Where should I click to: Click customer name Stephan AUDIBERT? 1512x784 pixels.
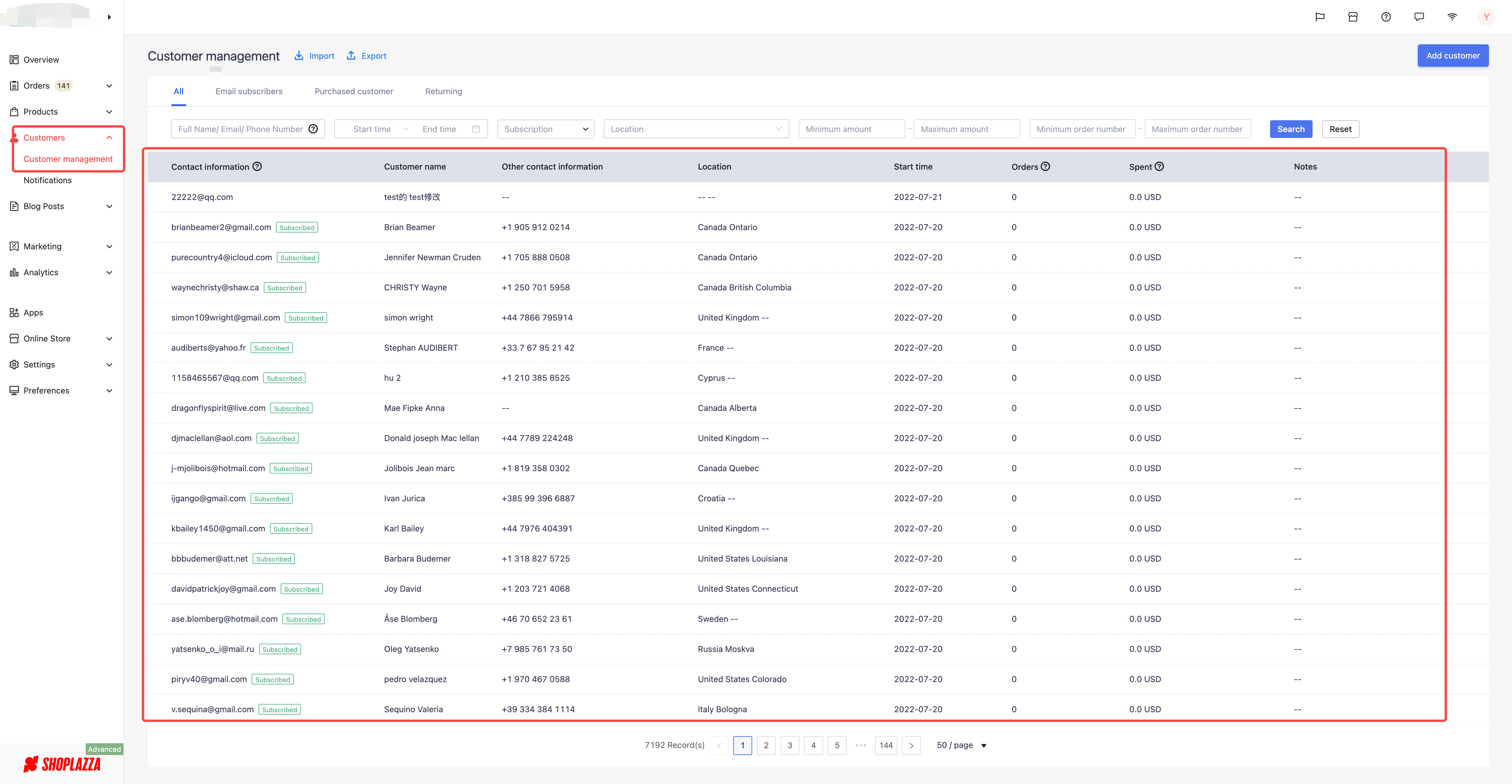pos(421,348)
